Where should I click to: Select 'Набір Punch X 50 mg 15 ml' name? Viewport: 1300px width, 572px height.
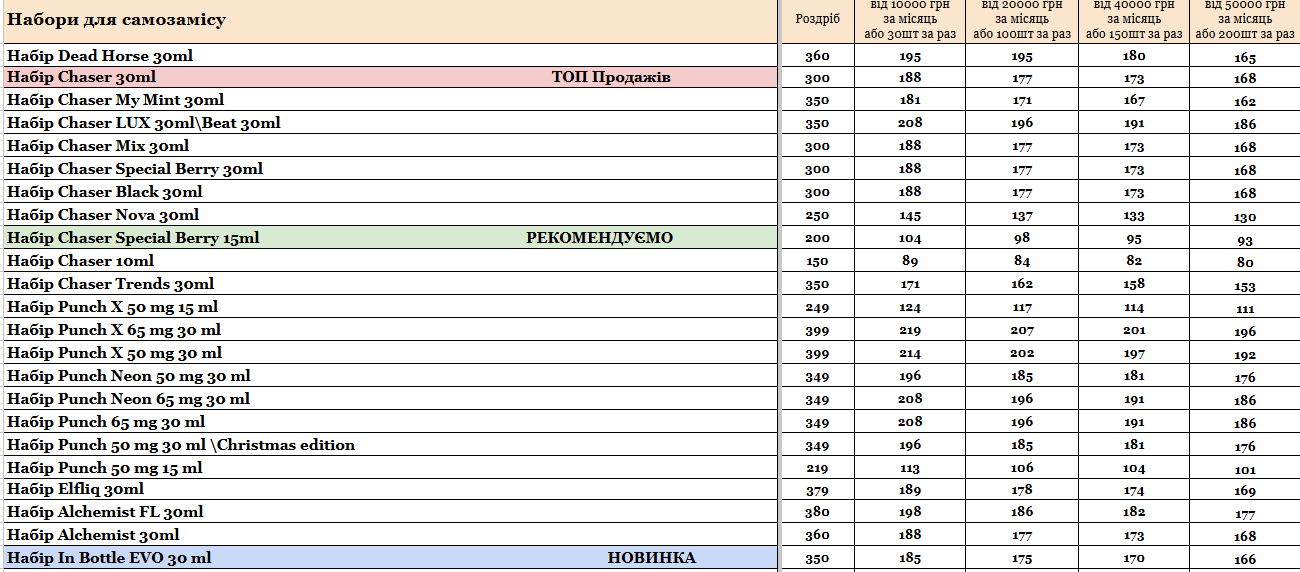[112, 307]
